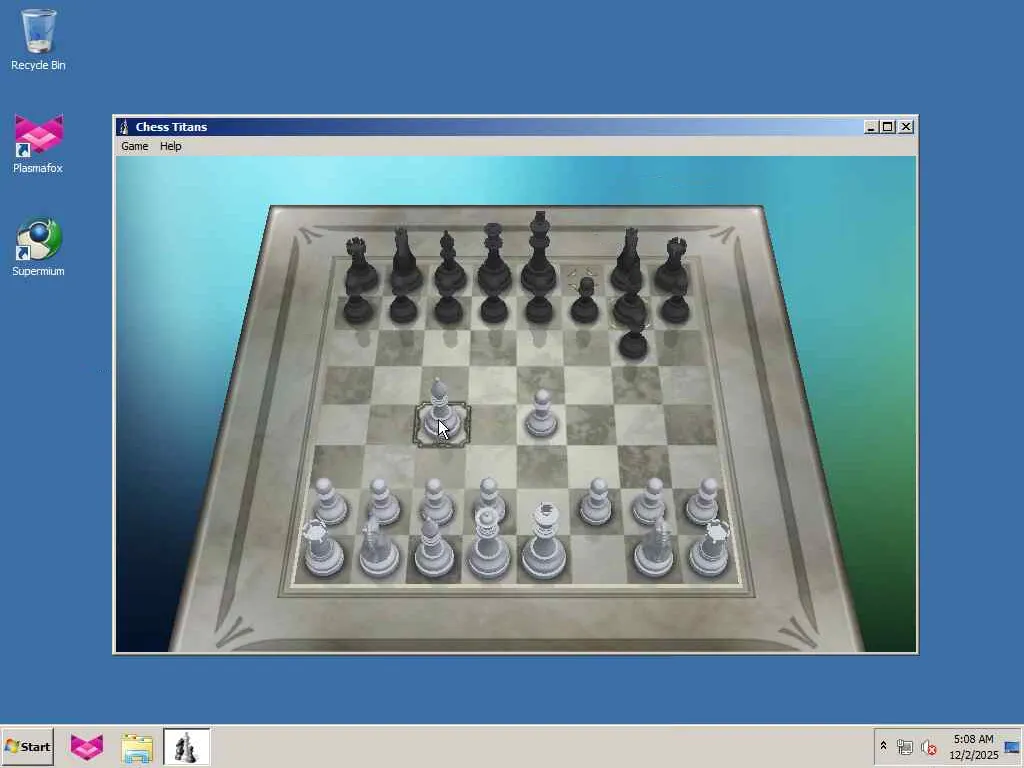Click the black bishop on c8
Viewport: 1024px width, 768px height.
(x=449, y=263)
